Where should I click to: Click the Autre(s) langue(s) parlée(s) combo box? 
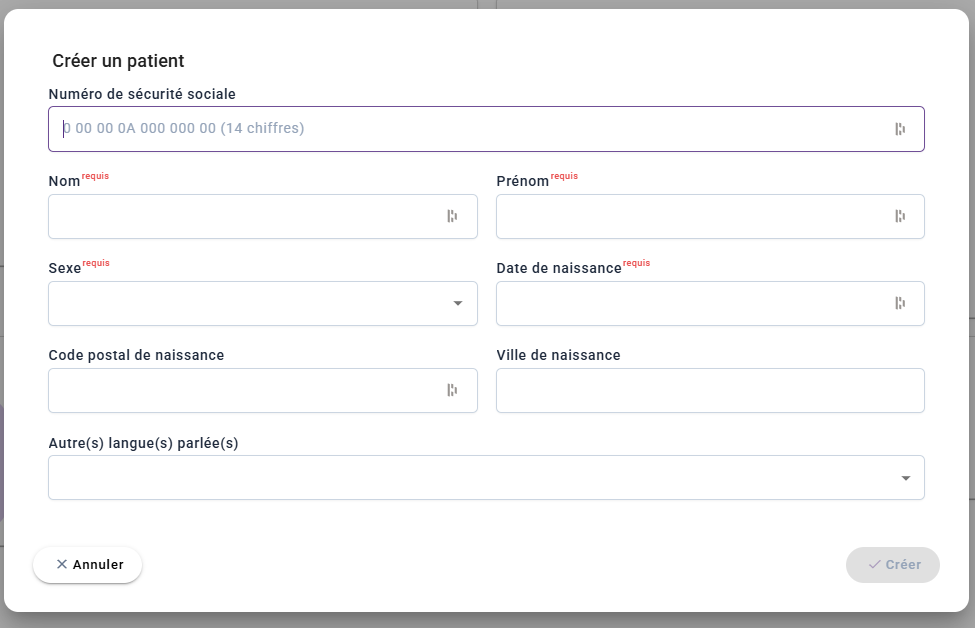click(470, 478)
